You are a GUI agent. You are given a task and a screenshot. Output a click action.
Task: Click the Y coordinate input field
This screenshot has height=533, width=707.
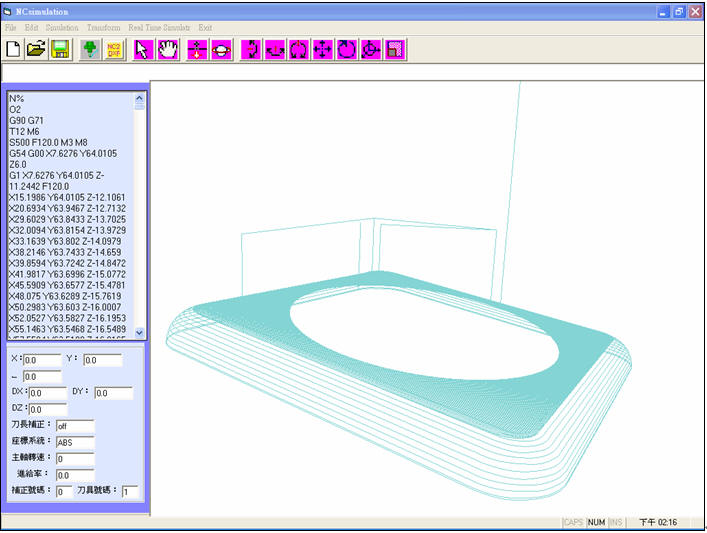[103, 360]
